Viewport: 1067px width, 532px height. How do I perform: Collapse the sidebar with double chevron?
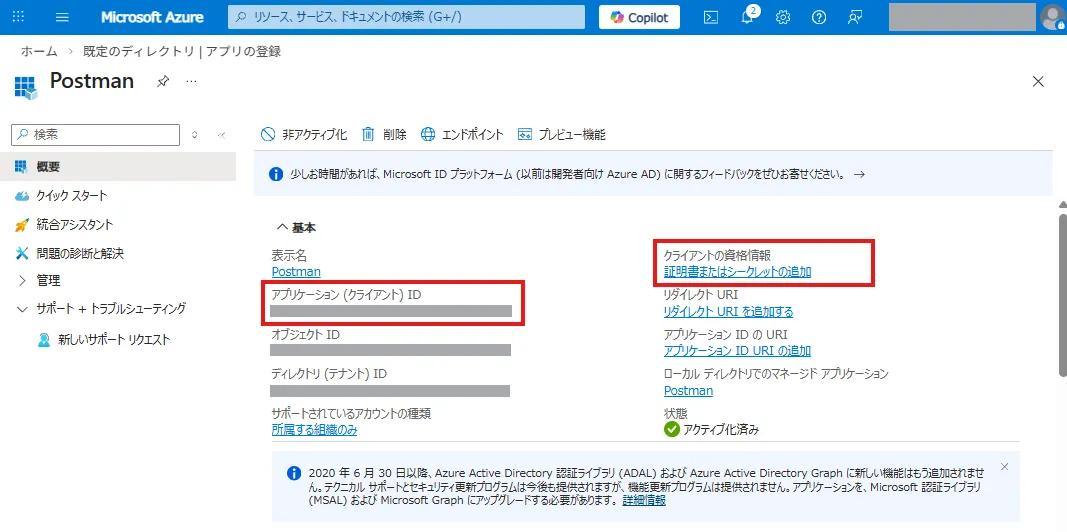point(221,135)
